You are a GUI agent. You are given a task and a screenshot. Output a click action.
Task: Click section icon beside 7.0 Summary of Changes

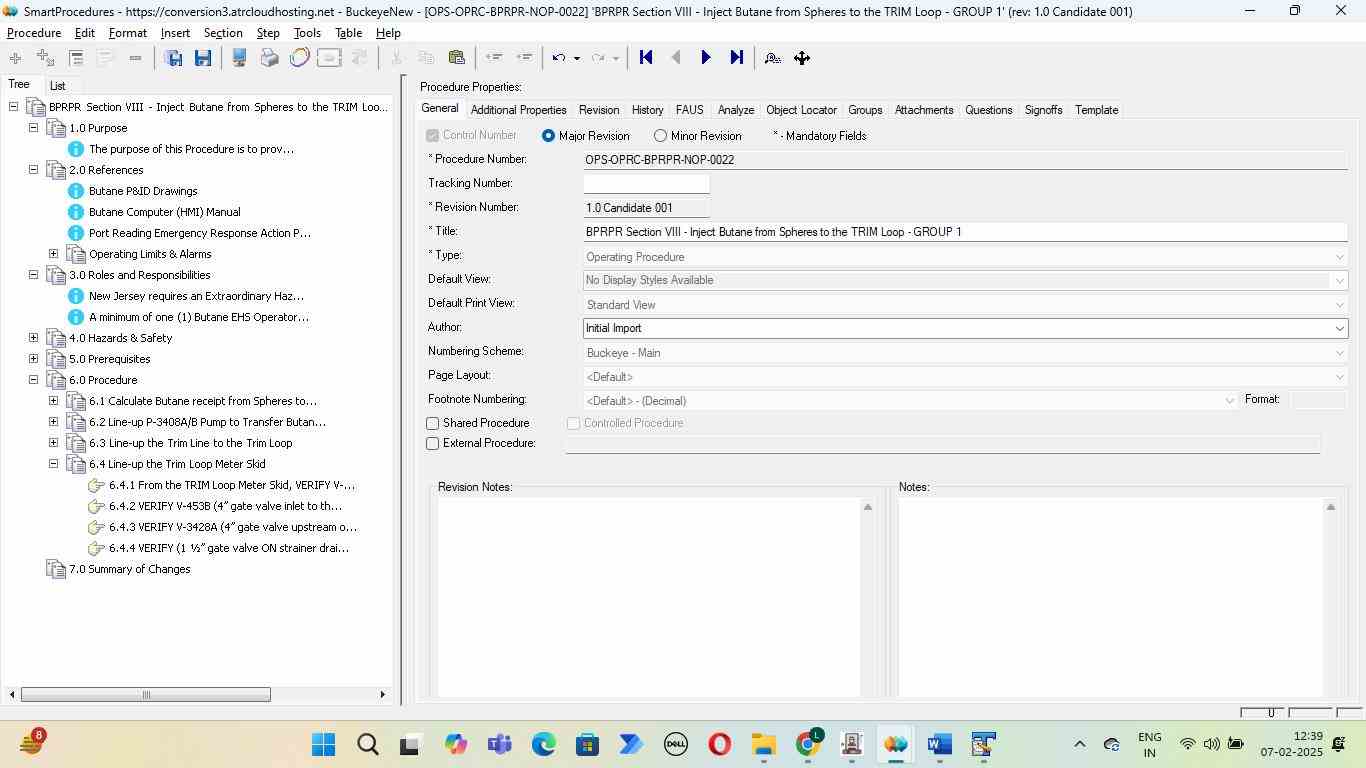56,569
